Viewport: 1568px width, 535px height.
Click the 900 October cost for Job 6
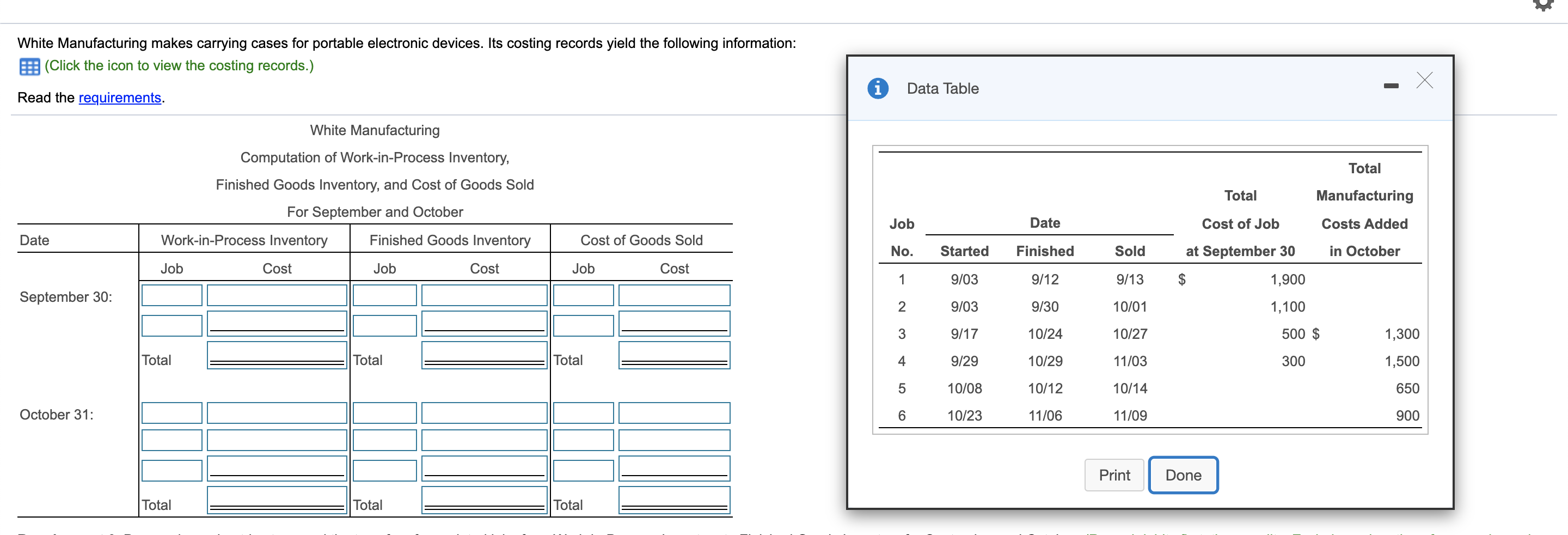tap(1407, 416)
